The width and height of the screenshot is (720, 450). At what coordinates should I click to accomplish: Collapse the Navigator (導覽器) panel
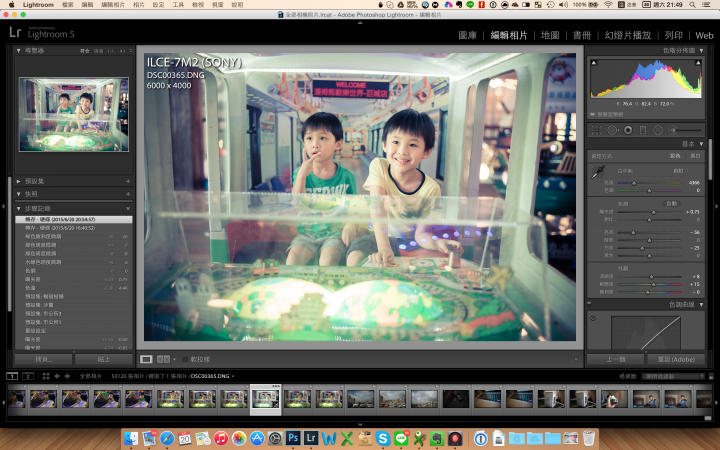[x=18, y=51]
